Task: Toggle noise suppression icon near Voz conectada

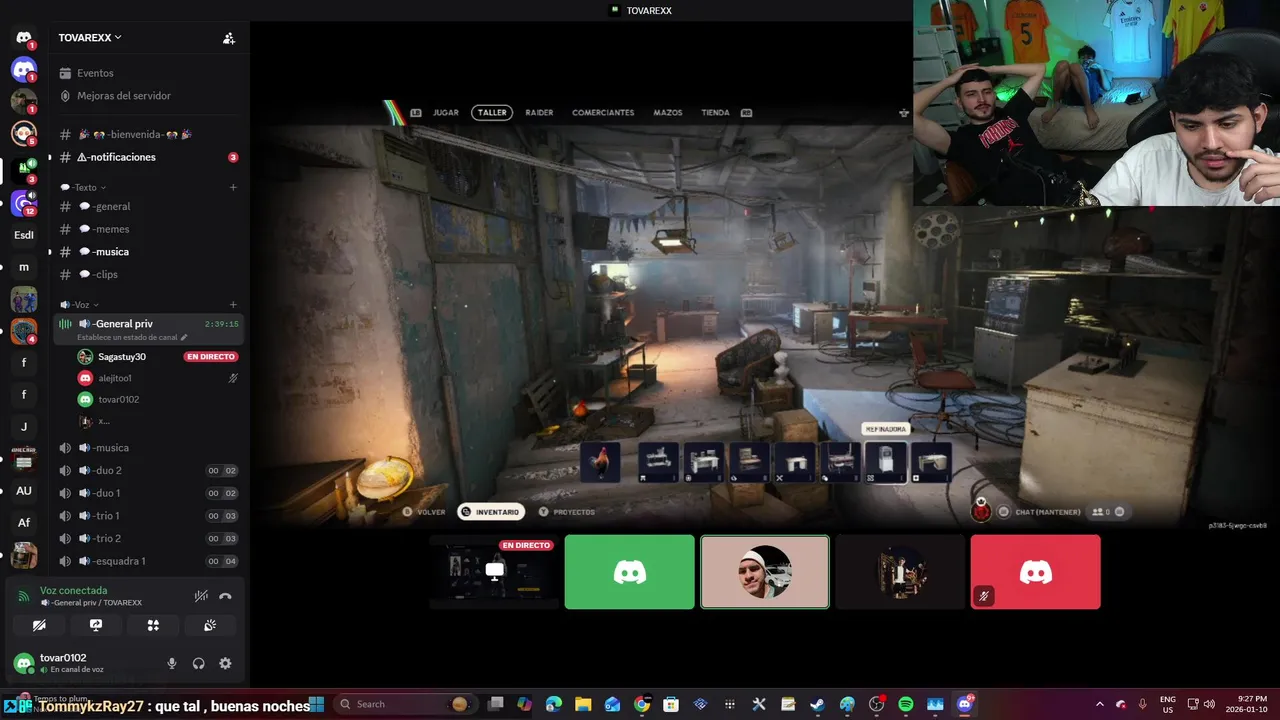Action: coord(201,596)
